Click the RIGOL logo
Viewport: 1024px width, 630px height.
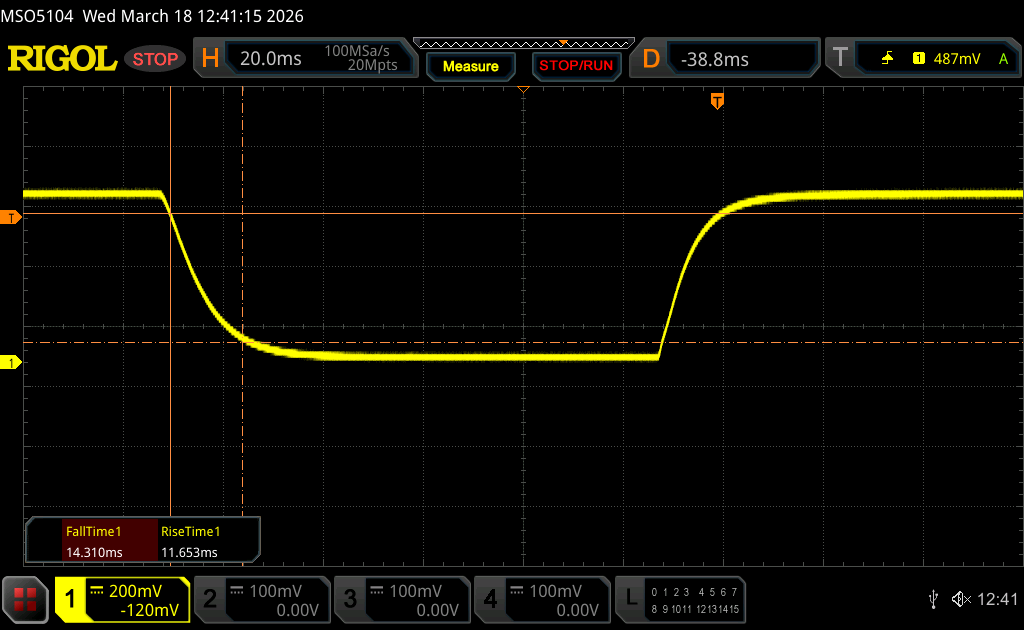point(62,59)
